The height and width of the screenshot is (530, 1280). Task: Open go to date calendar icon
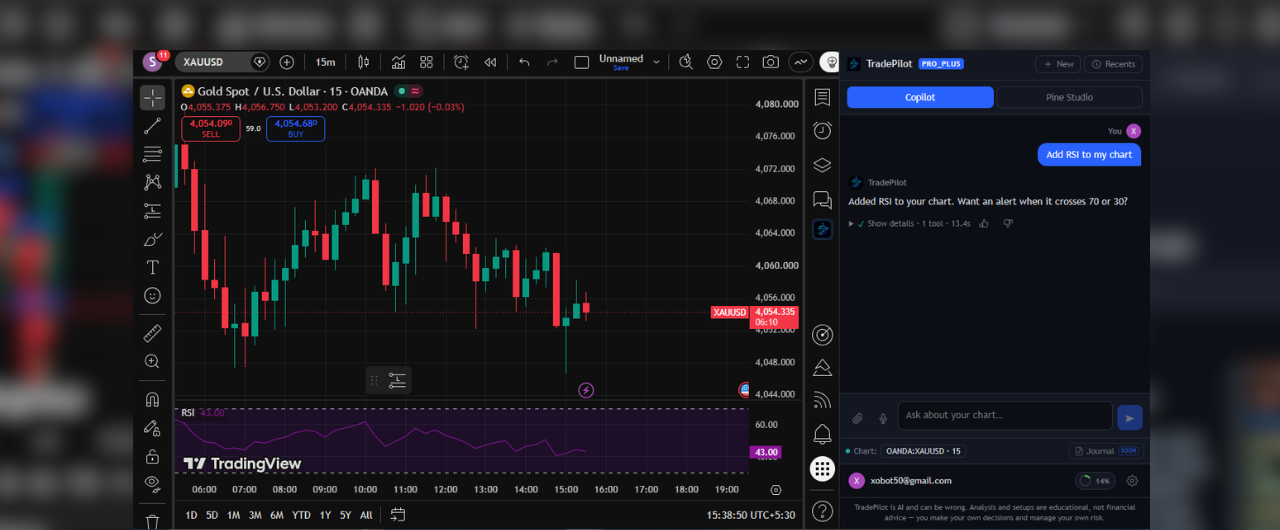397,515
